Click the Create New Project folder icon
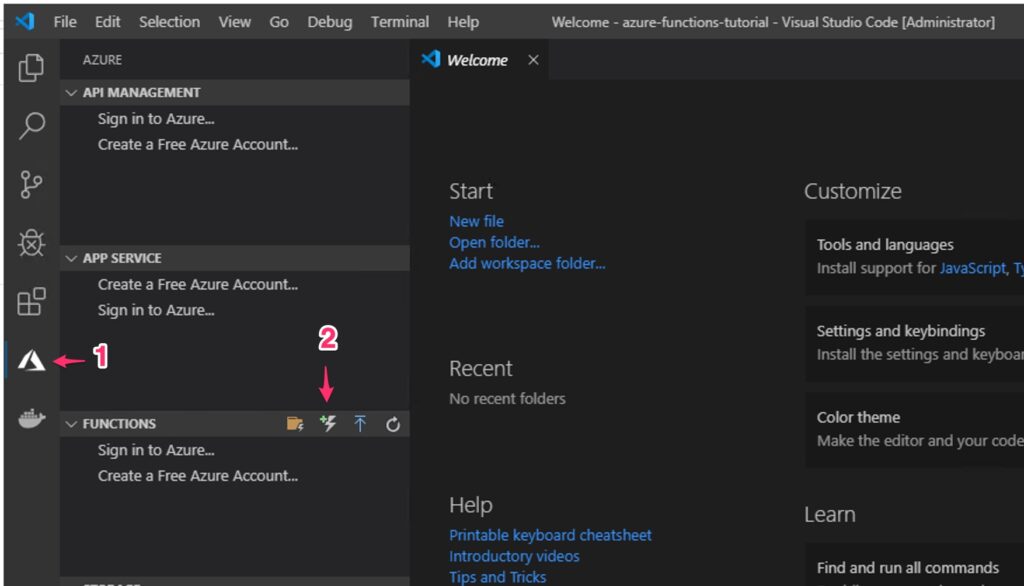1024x586 pixels. (295, 424)
